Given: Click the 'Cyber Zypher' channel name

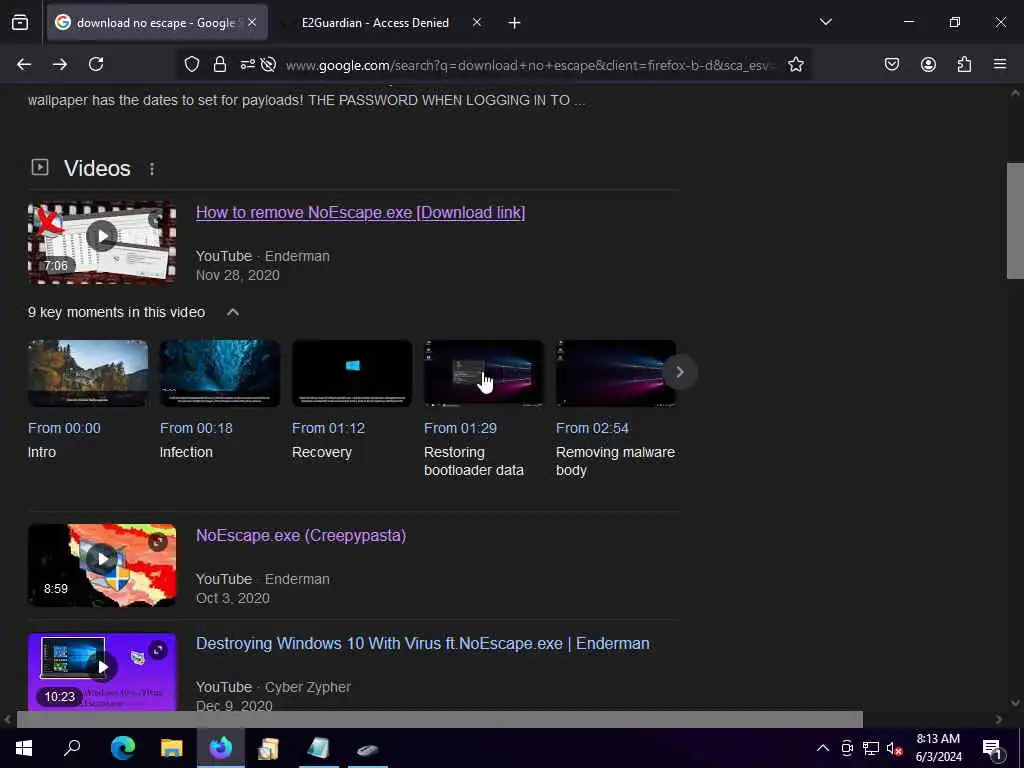Looking at the screenshot, I should [x=308, y=687].
